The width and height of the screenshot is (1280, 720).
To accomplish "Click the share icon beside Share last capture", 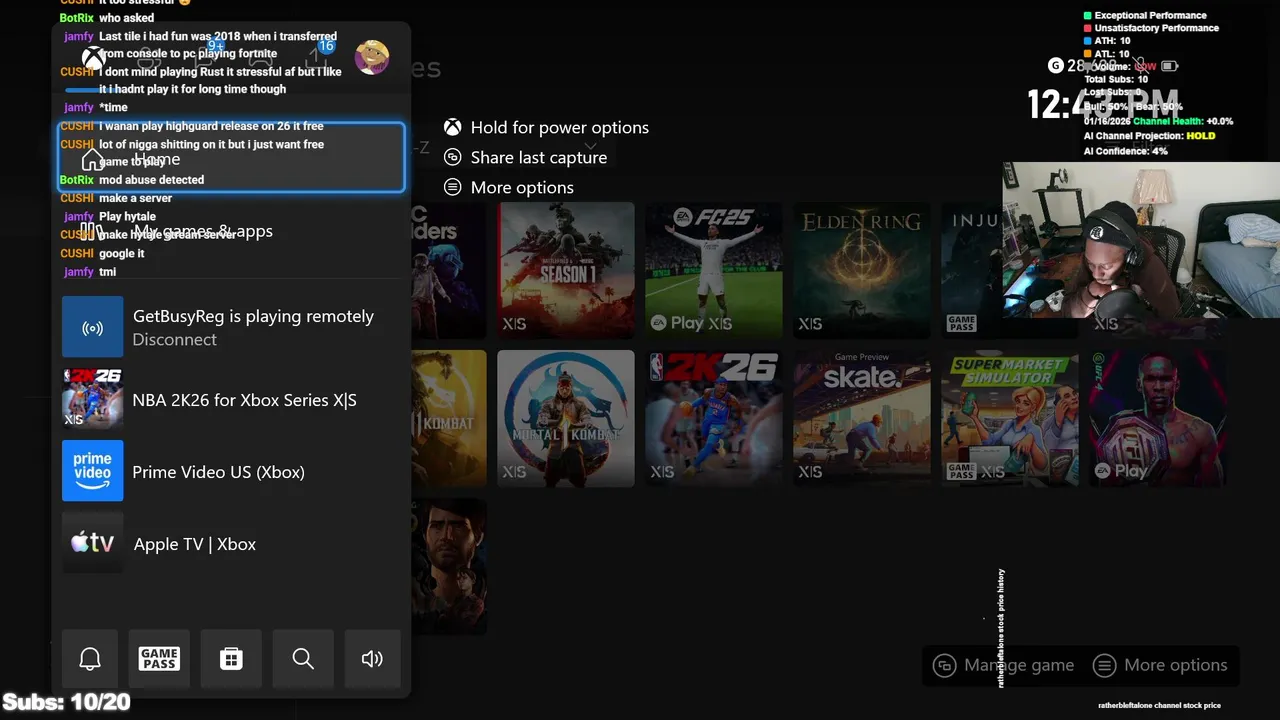I will [453, 157].
